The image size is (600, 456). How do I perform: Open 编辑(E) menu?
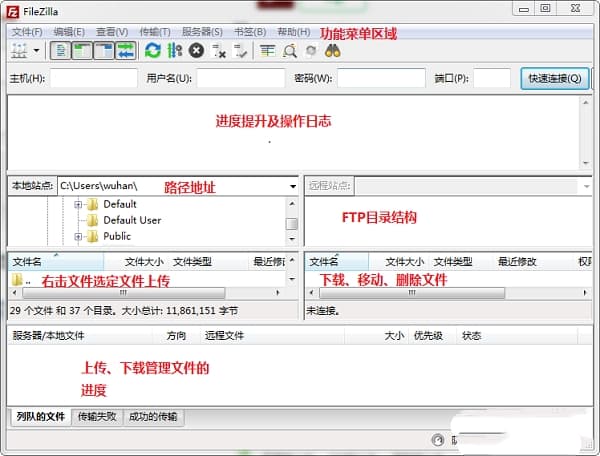(x=69, y=32)
